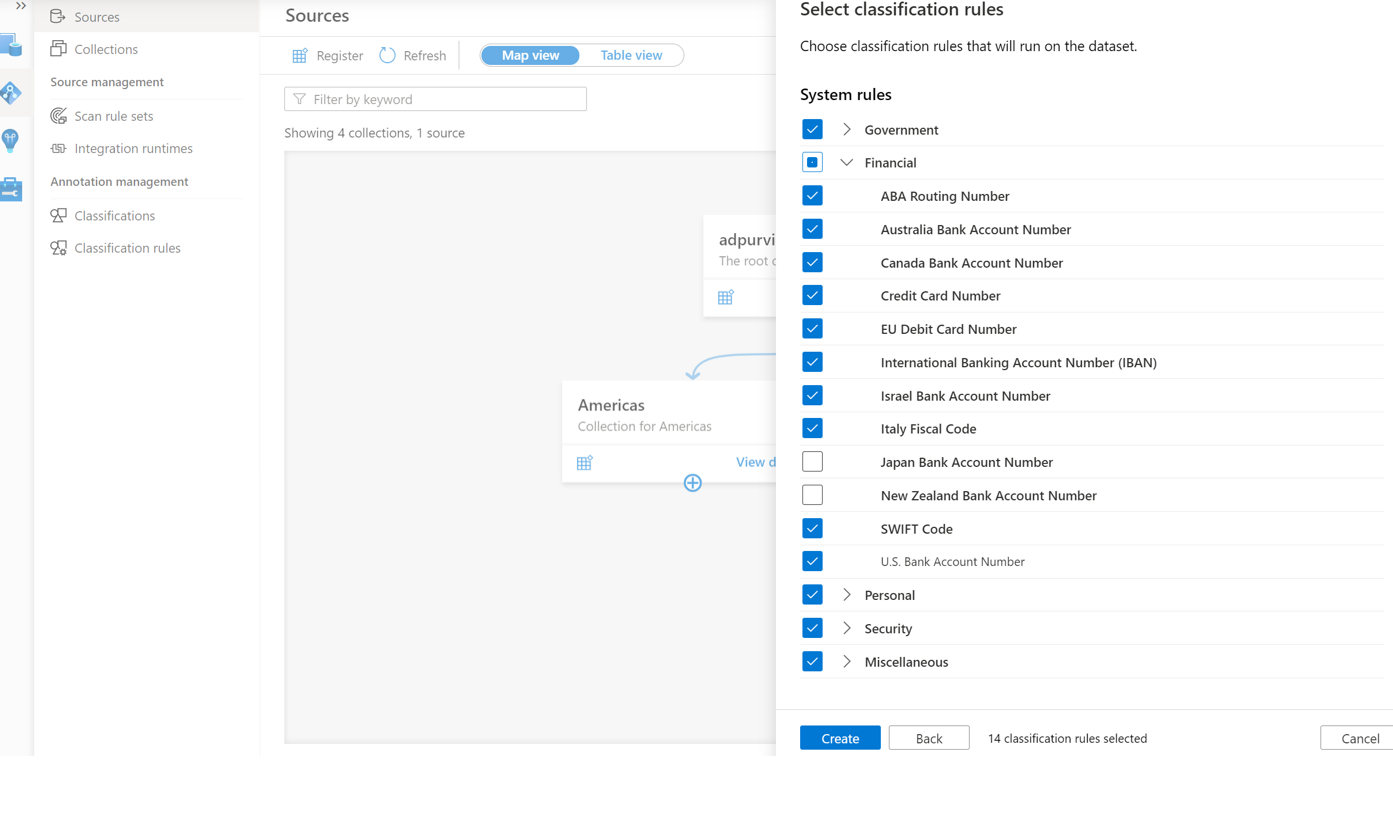Uncheck the Credit Card Number rule
Image resolution: width=1393 pixels, height=827 pixels.
tap(812, 295)
